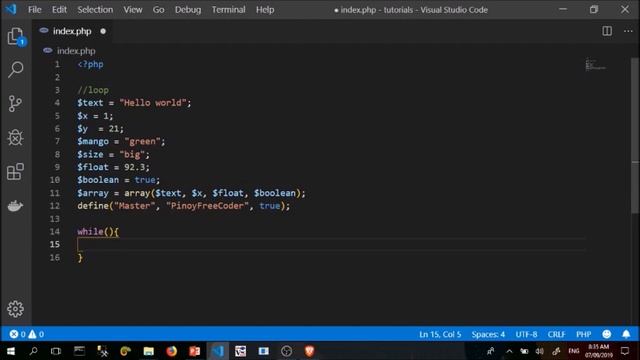Click $array variable on line 11
640x360 pixels.
tap(93, 193)
